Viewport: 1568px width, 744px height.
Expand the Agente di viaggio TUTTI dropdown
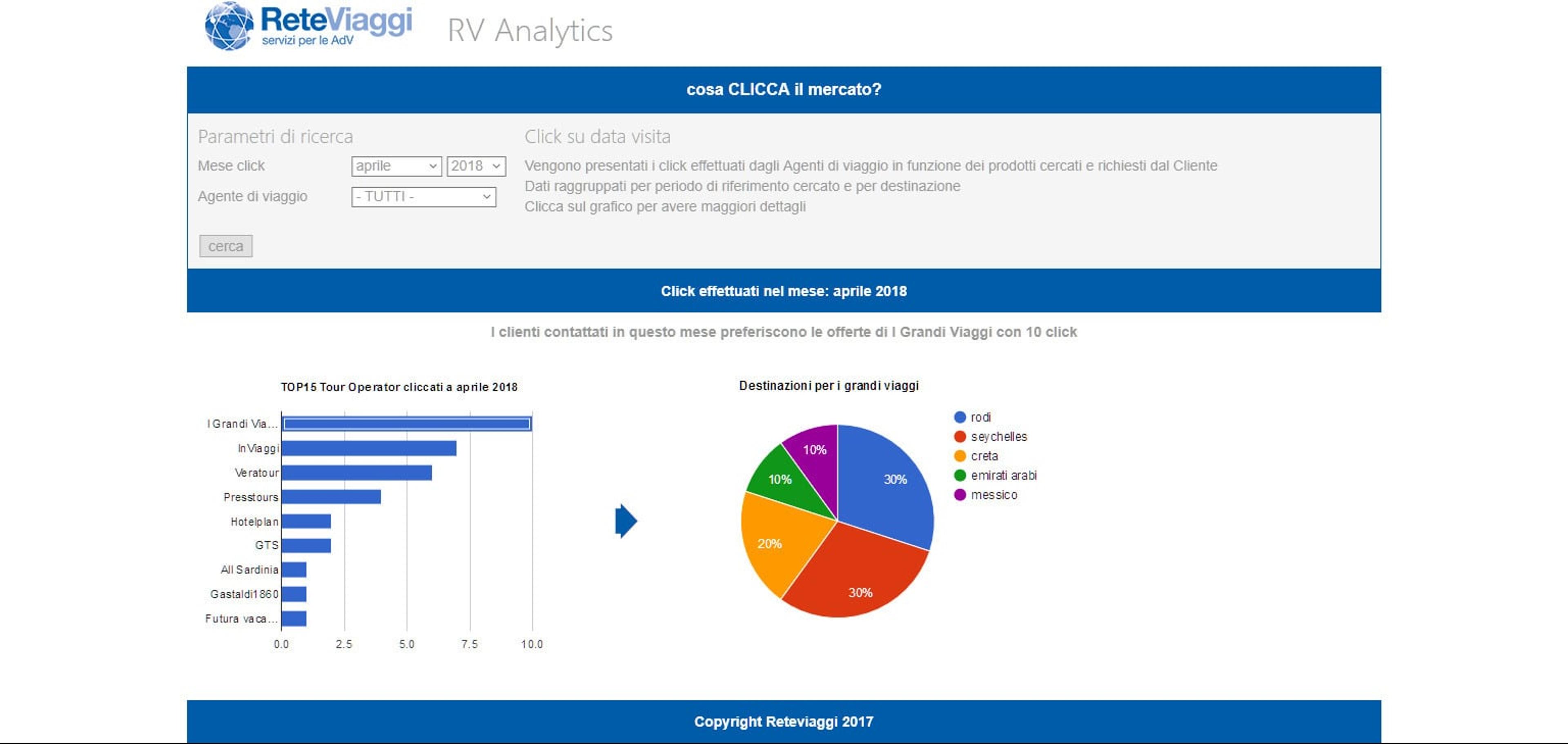(424, 196)
